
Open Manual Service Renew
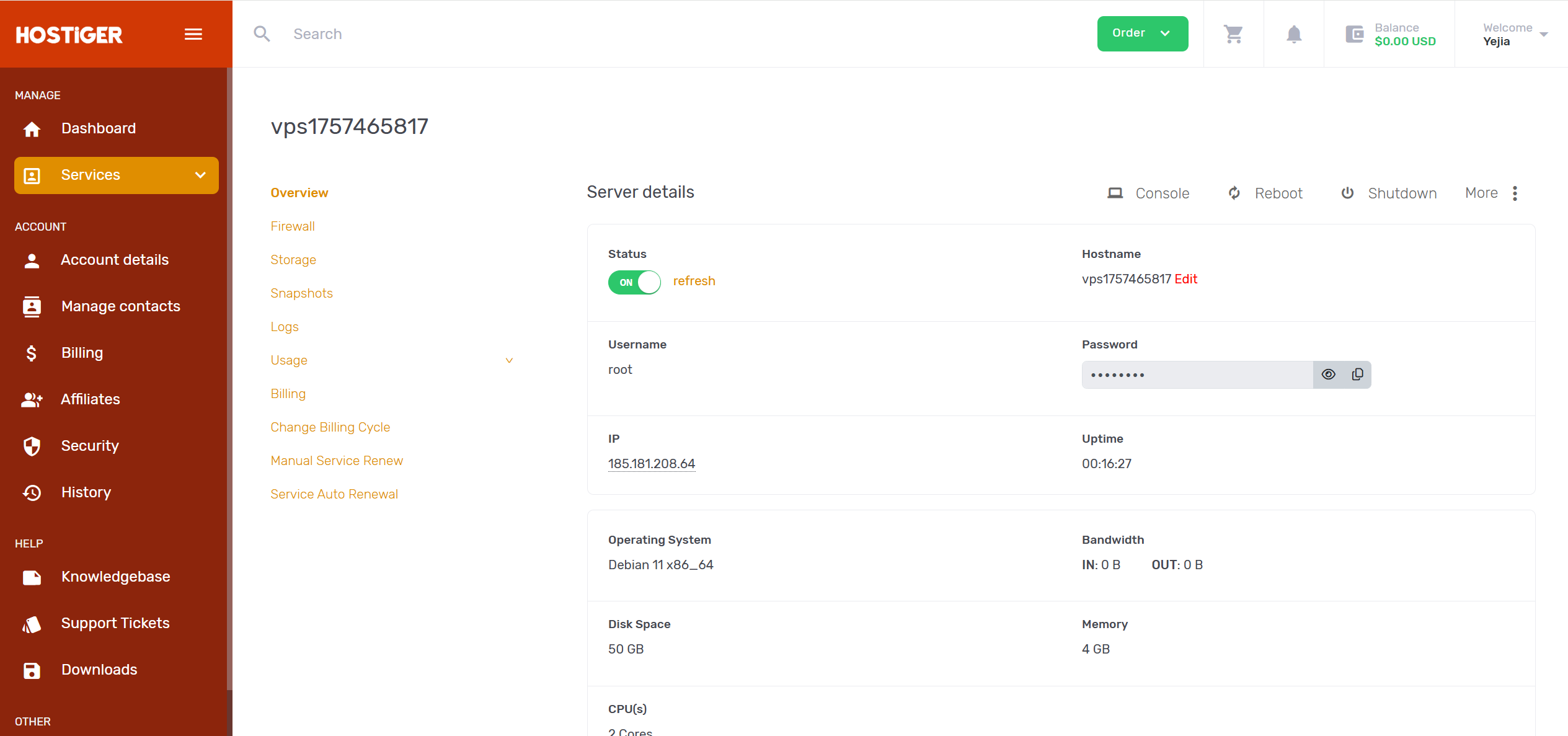click(x=337, y=461)
